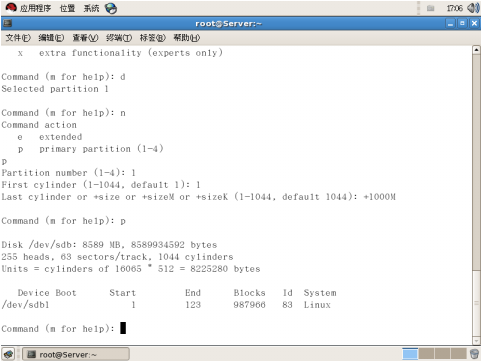
Task: Click the 'Selected partition 1' line
Action: click(55, 89)
